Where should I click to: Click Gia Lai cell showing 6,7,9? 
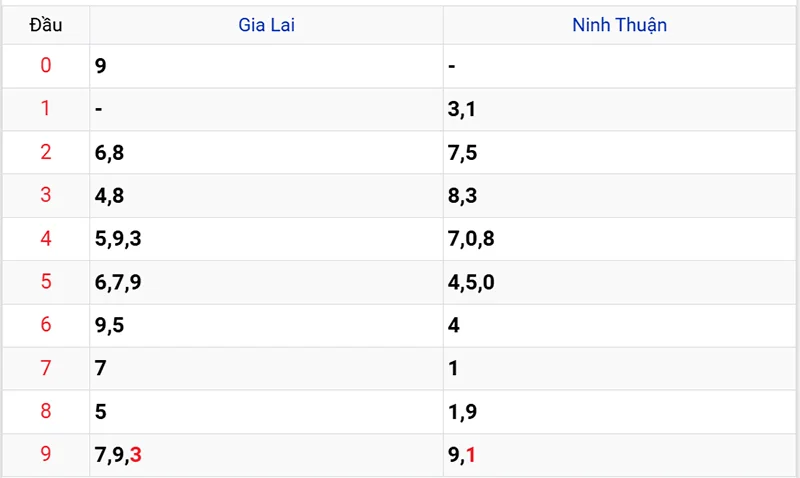(x=118, y=282)
